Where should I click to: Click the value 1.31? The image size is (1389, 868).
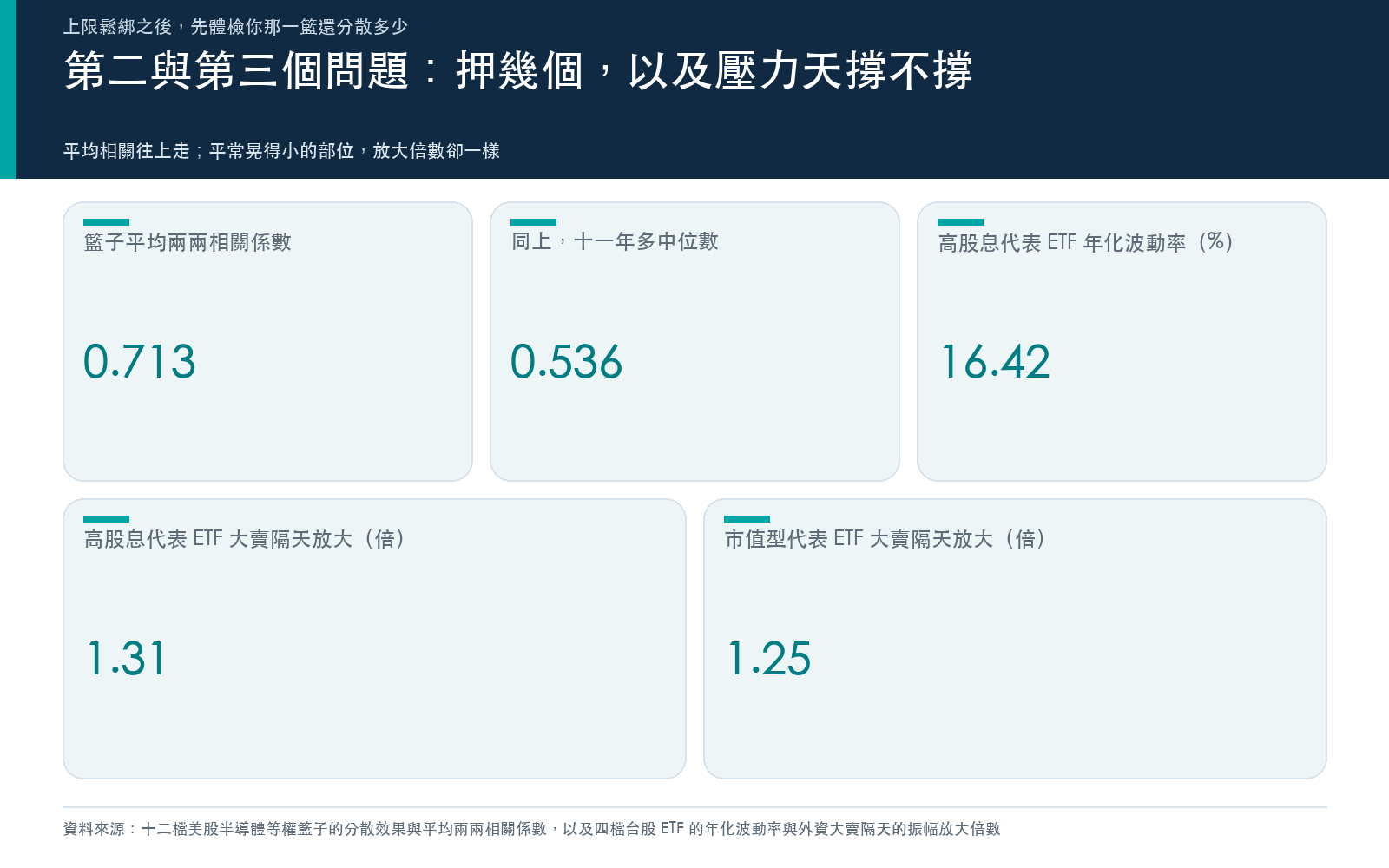126,659
